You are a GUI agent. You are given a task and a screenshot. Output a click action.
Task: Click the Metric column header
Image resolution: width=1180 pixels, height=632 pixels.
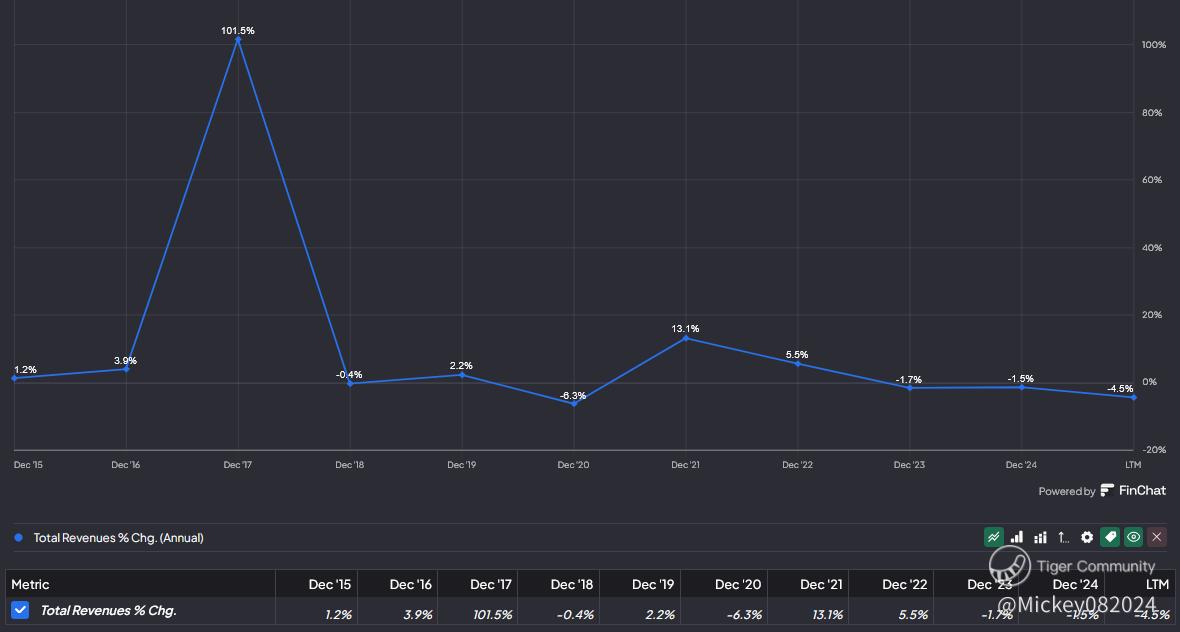[30, 585]
